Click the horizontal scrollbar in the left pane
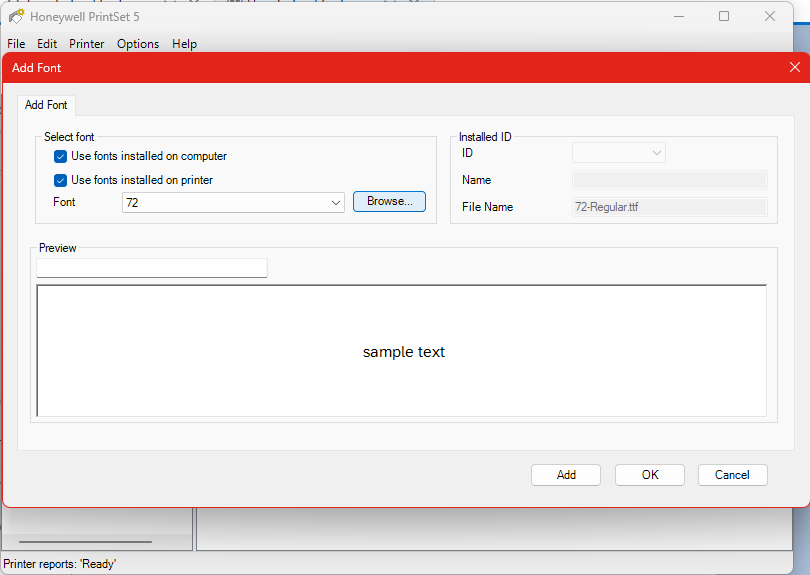810x575 pixels. [85, 542]
